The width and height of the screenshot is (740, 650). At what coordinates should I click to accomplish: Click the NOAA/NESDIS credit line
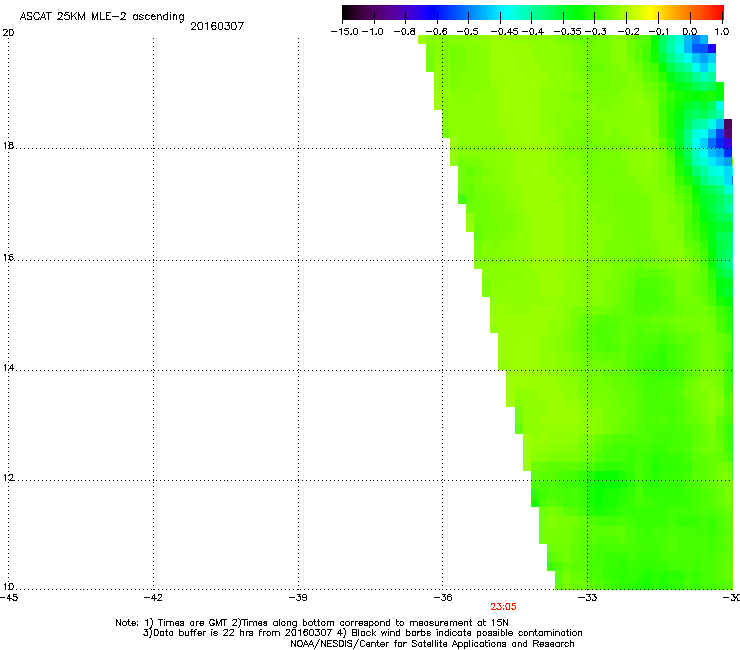click(x=432, y=644)
